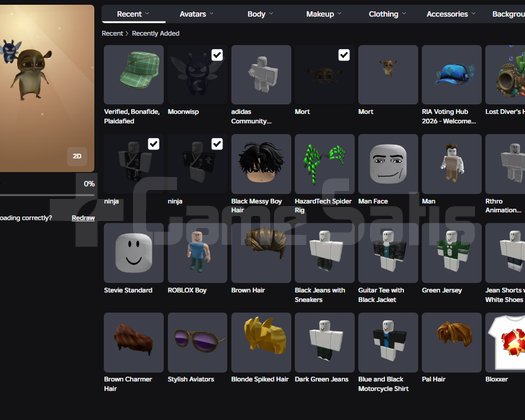Equip the Brown Hair item
525x420 pixels.
(x=261, y=253)
